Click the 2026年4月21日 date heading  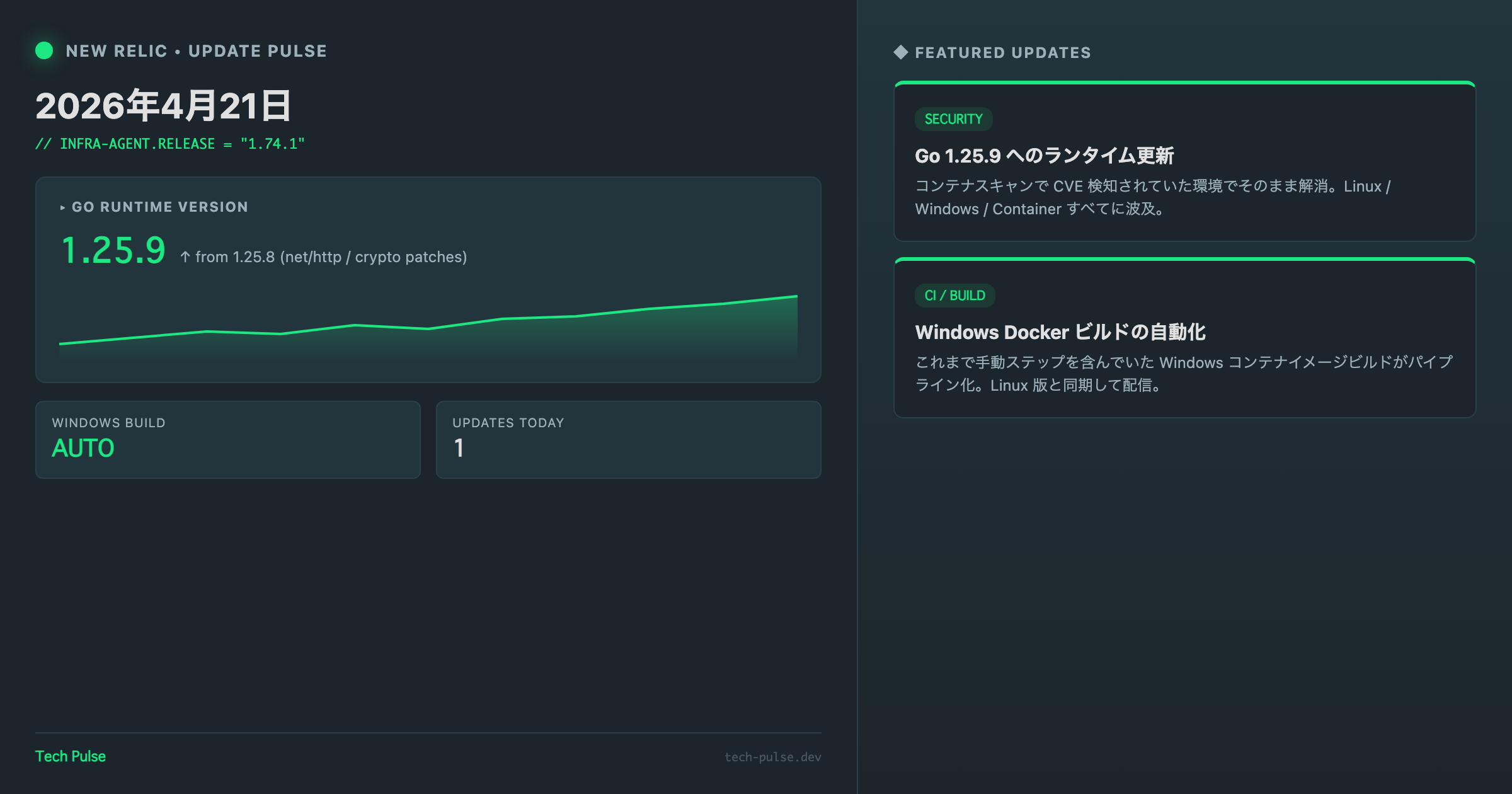(163, 106)
